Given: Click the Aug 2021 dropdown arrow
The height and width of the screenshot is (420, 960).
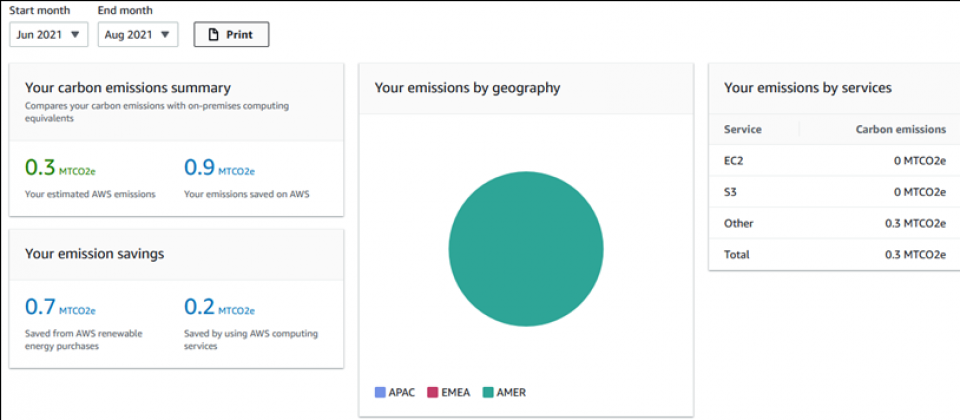Looking at the screenshot, I should pyautogui.click(x=165, y=34).
